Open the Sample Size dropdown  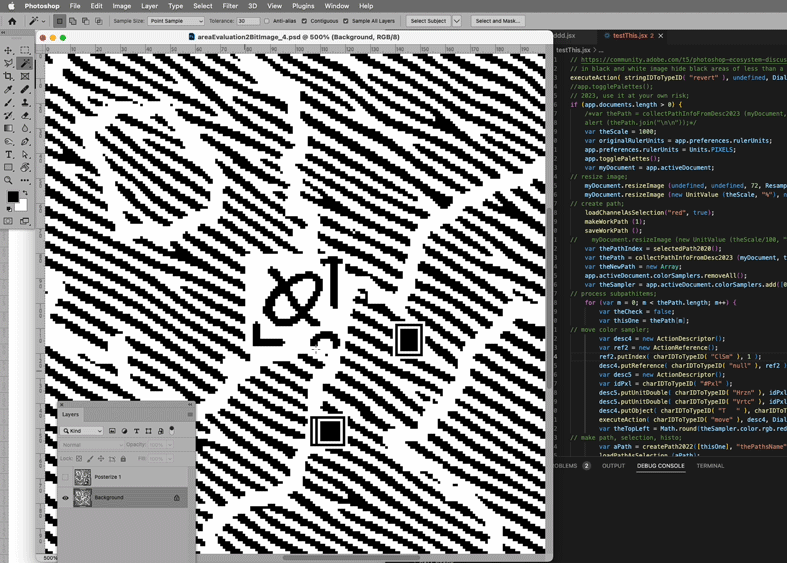click(176, 21)
